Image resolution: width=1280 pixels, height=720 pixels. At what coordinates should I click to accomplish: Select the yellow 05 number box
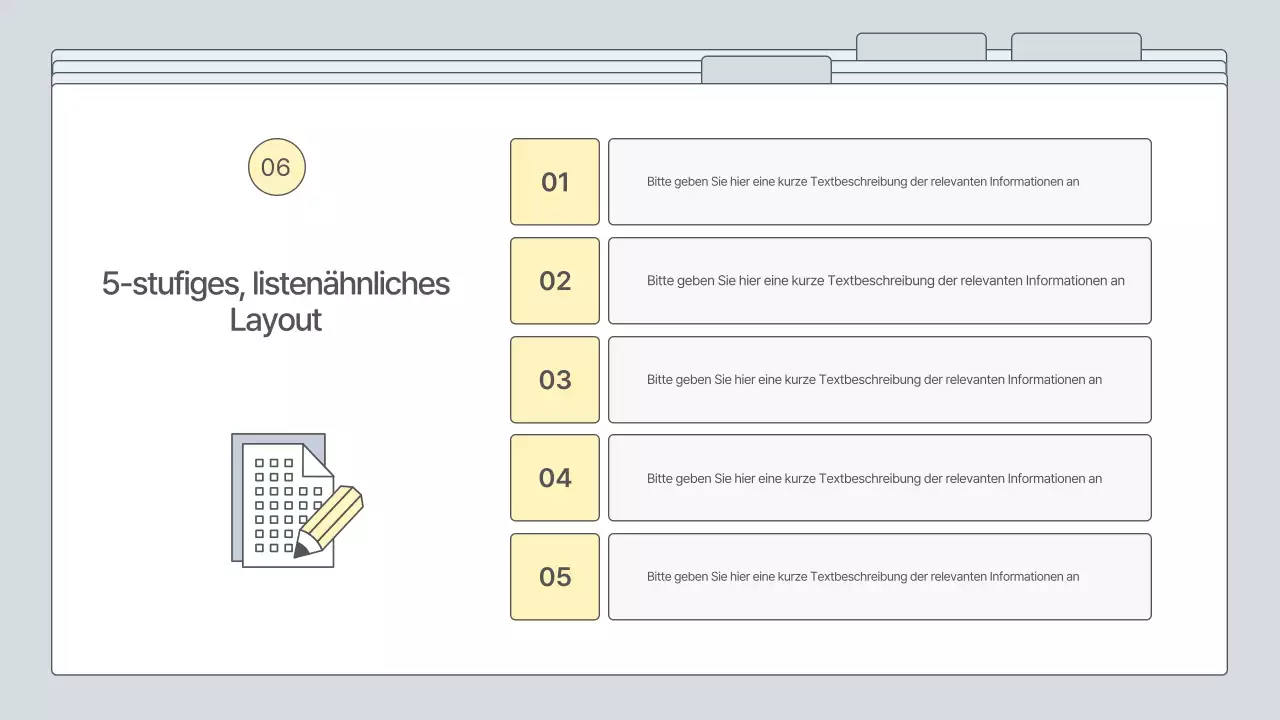555,577
